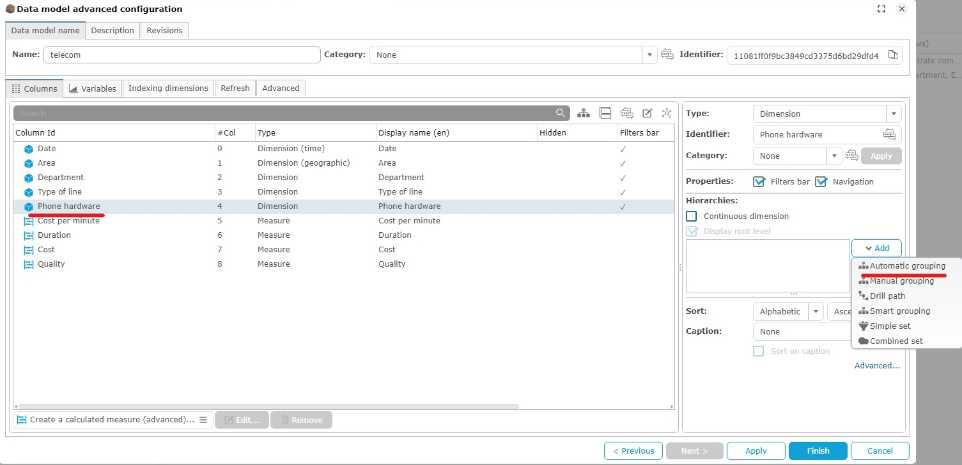Click the copy identifier icon beside the hash
Image resolution: width=962 pixels, height=465 pixels.
(x=893, y=55)
